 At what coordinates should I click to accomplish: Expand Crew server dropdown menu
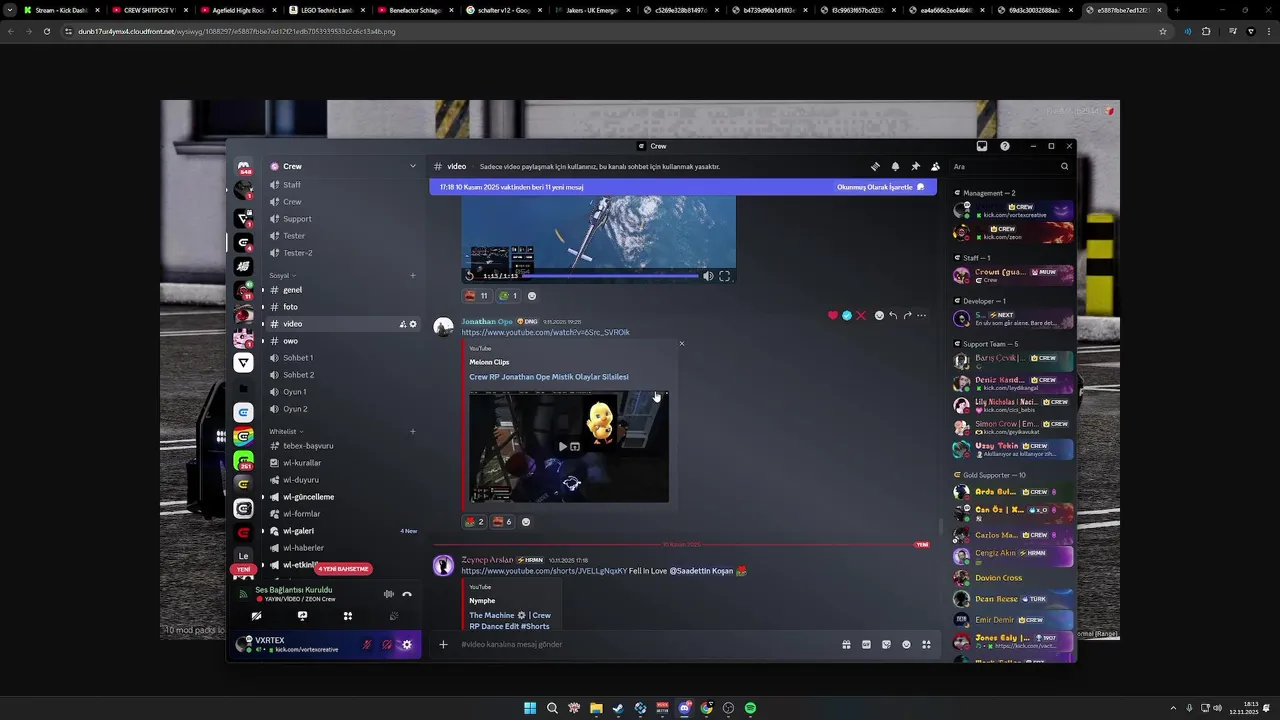click(412, 167)
